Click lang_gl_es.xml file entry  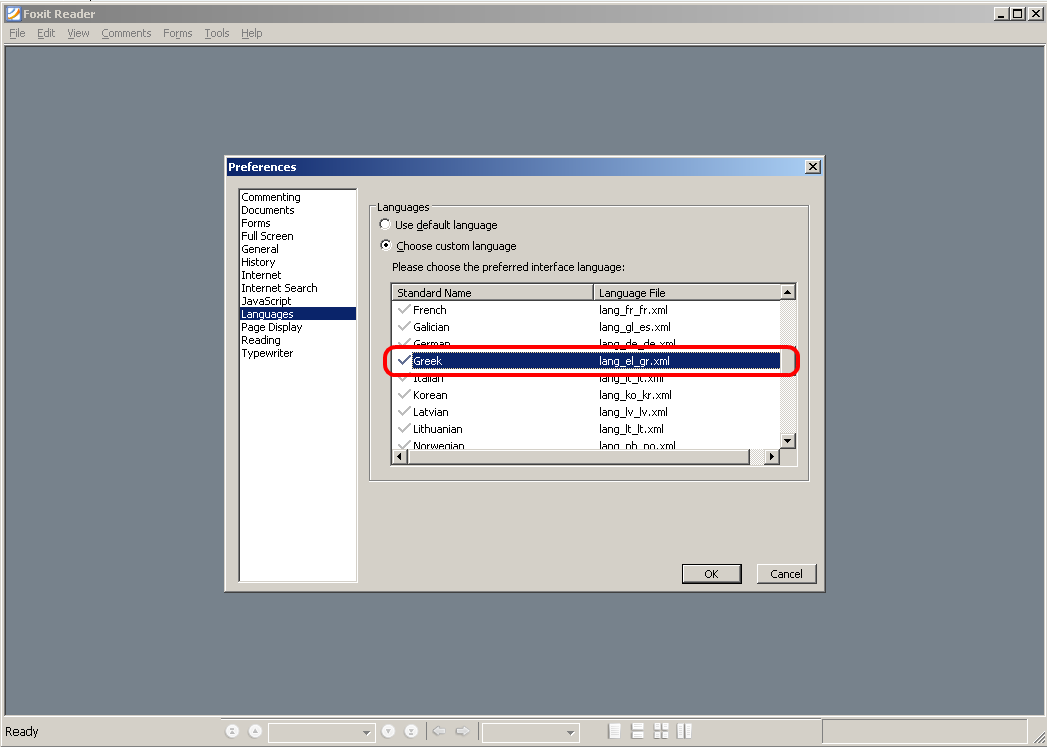(x=634, y=327)
